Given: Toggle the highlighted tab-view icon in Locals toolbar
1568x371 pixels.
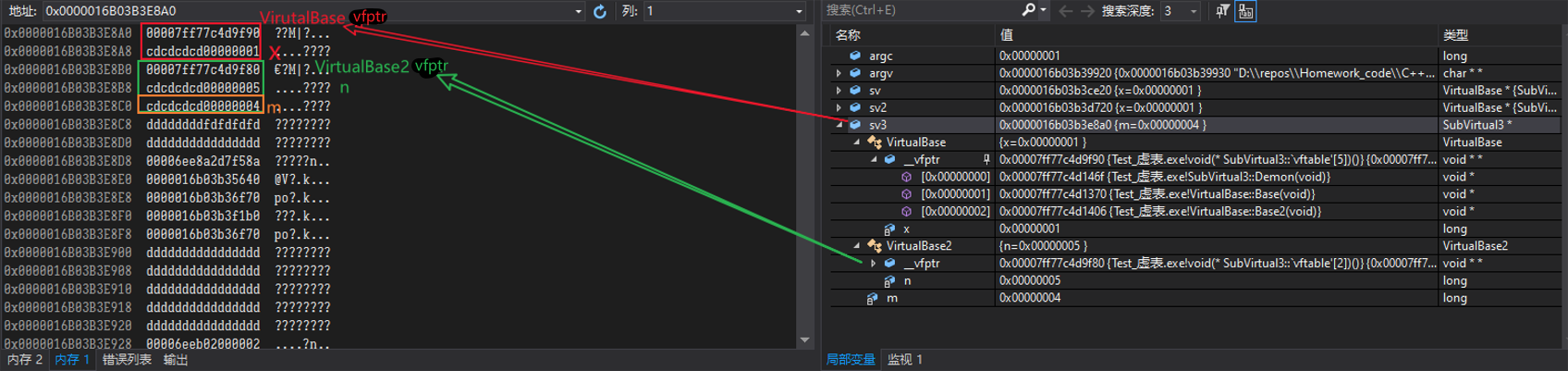Looking at the screenshot, I should [1245, 11].
